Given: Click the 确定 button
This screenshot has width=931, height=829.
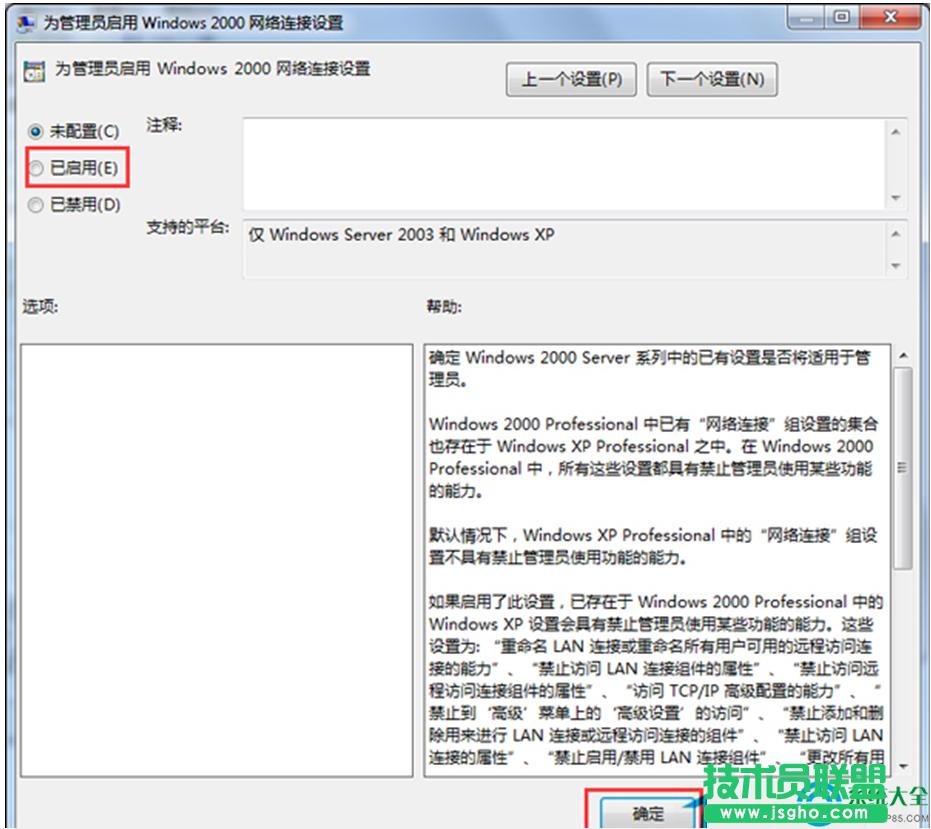Looking at the screenshot, I should (648, 812).
